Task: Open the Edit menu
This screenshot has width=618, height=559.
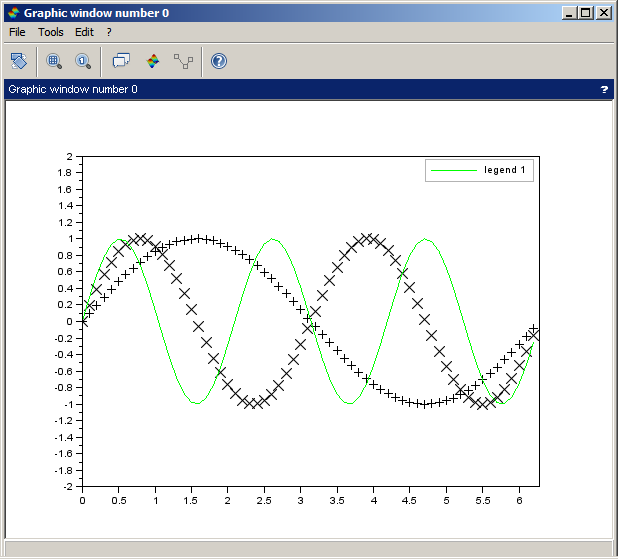Action: click(84, 32)
